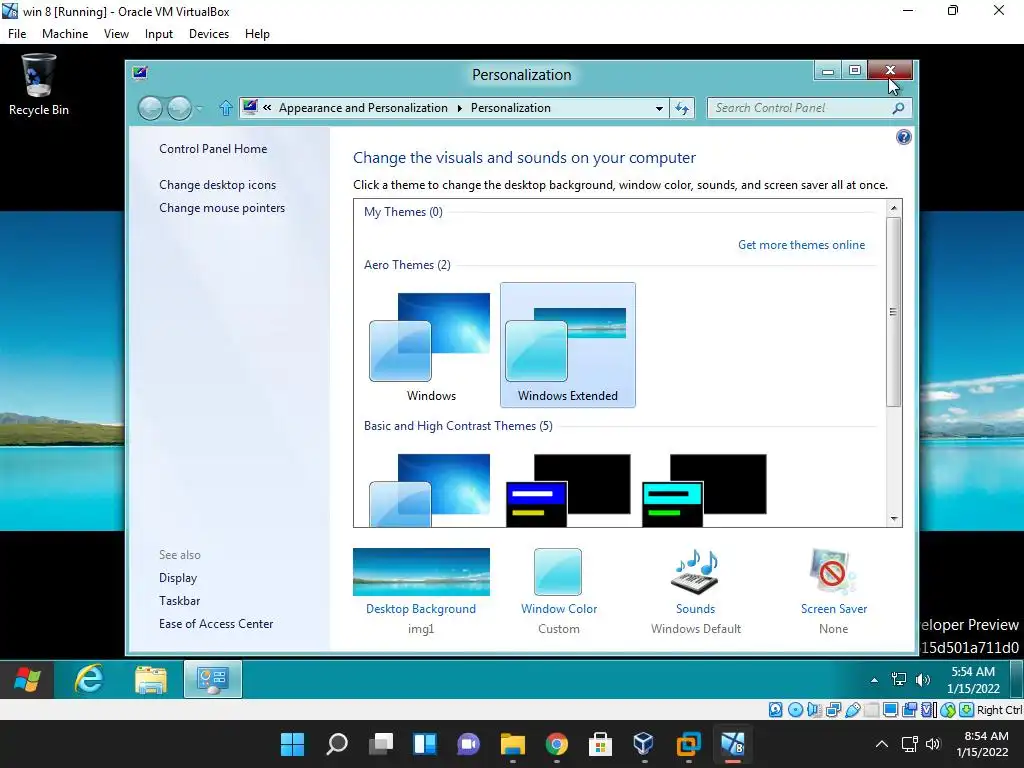Open recent pages dropdown beside Forward arrow
Screen dimensions: 1024x768
(x=199, y=108)
